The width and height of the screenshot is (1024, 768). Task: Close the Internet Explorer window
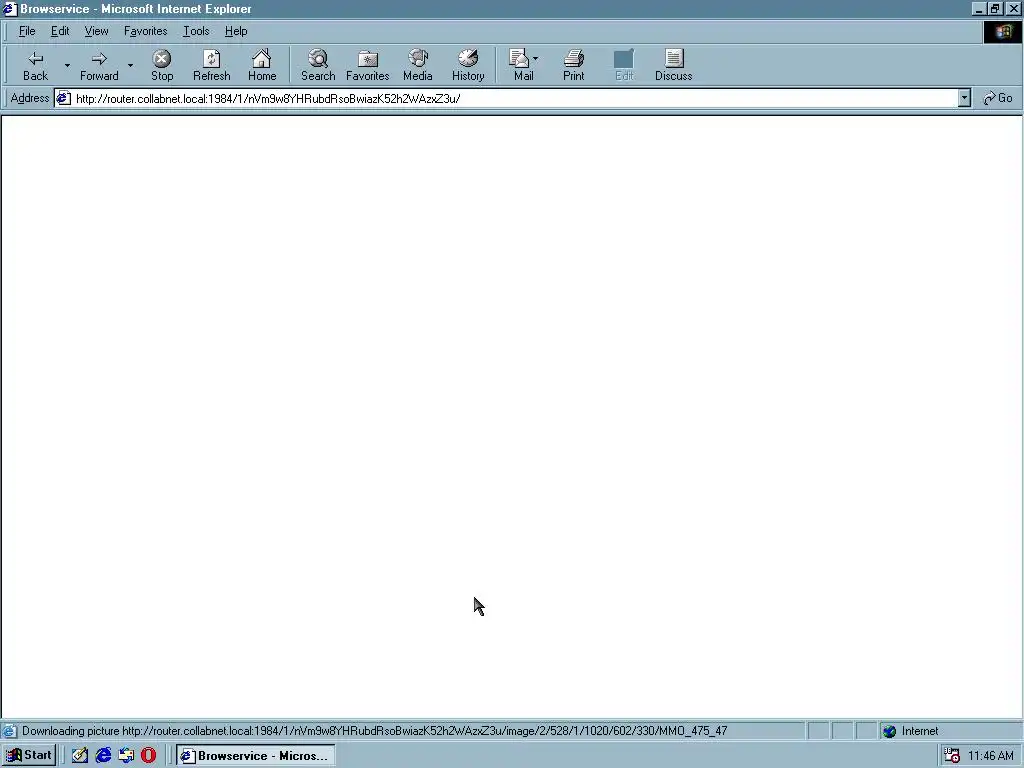(x=1014, y=9)
